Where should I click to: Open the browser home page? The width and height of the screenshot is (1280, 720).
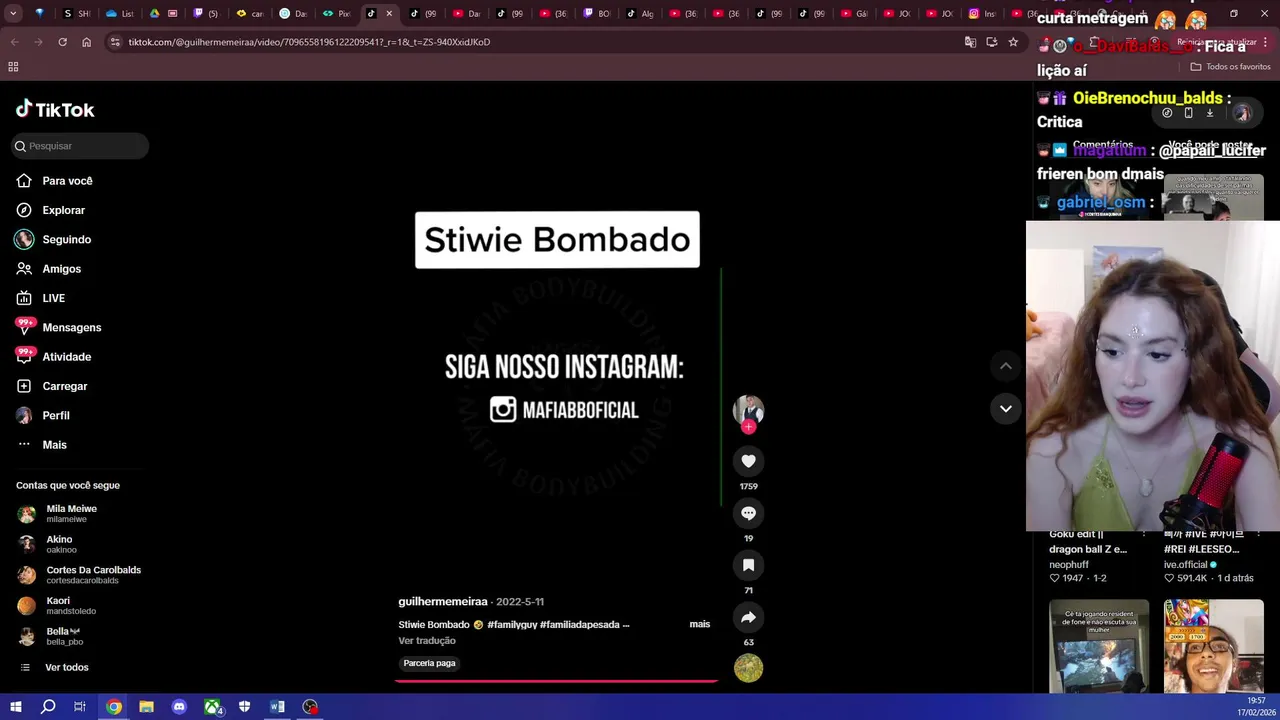[x=87, y=42]
